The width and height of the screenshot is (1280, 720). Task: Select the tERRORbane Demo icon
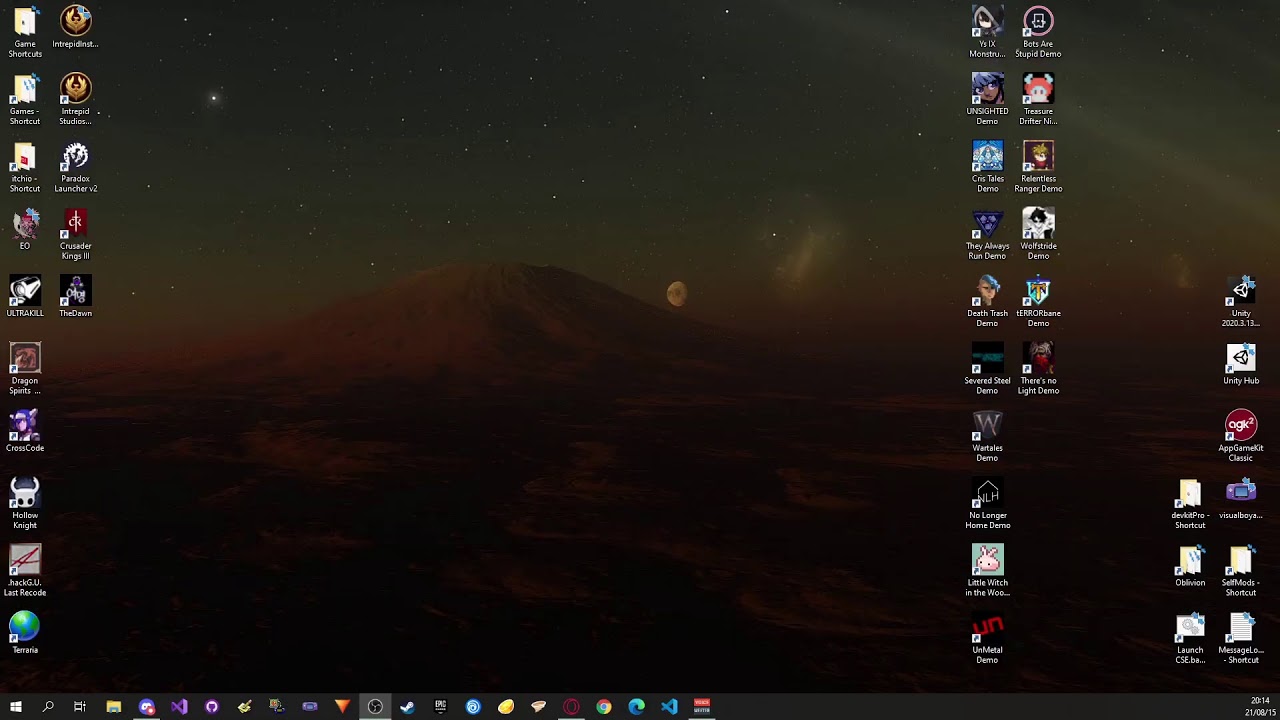point(1038,301)
